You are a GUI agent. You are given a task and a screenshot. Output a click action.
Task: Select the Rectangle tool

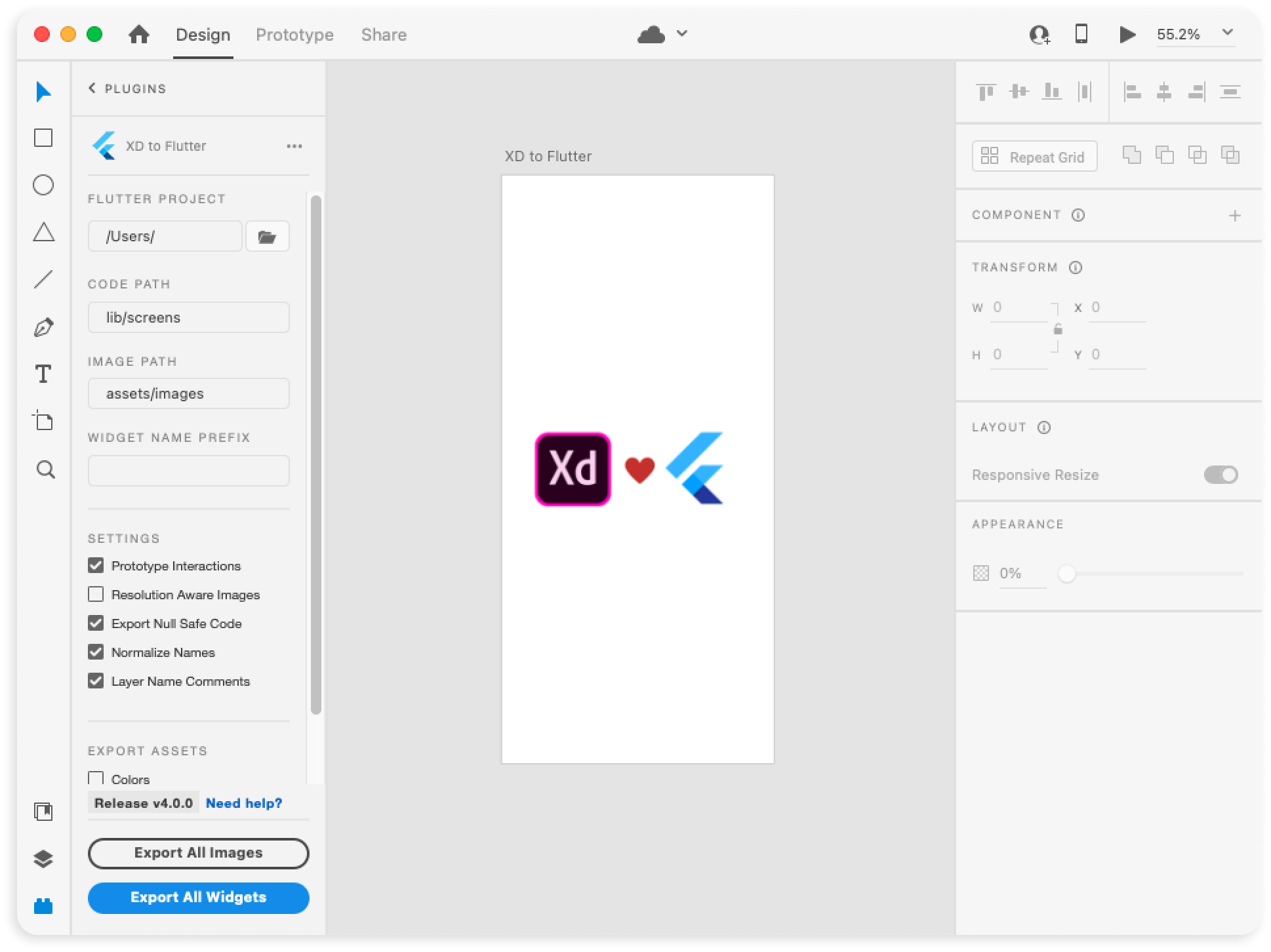click(x=43, y=138)
